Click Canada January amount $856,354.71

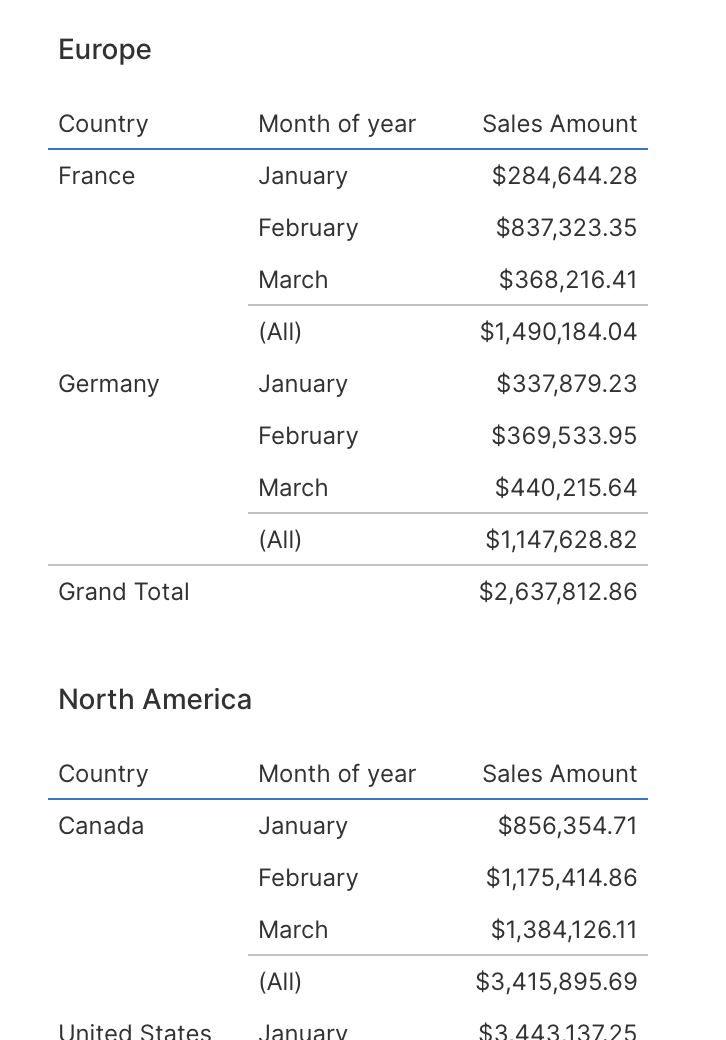coord(568,826)
